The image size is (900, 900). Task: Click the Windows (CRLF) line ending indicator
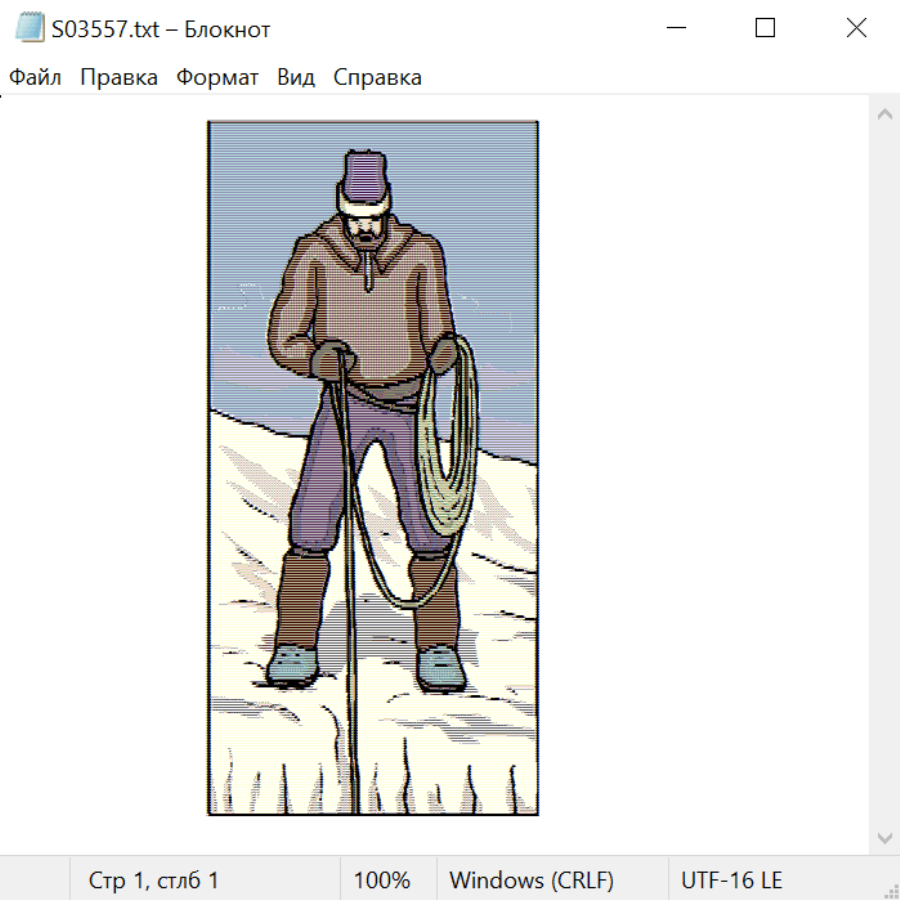coord(531,881)
